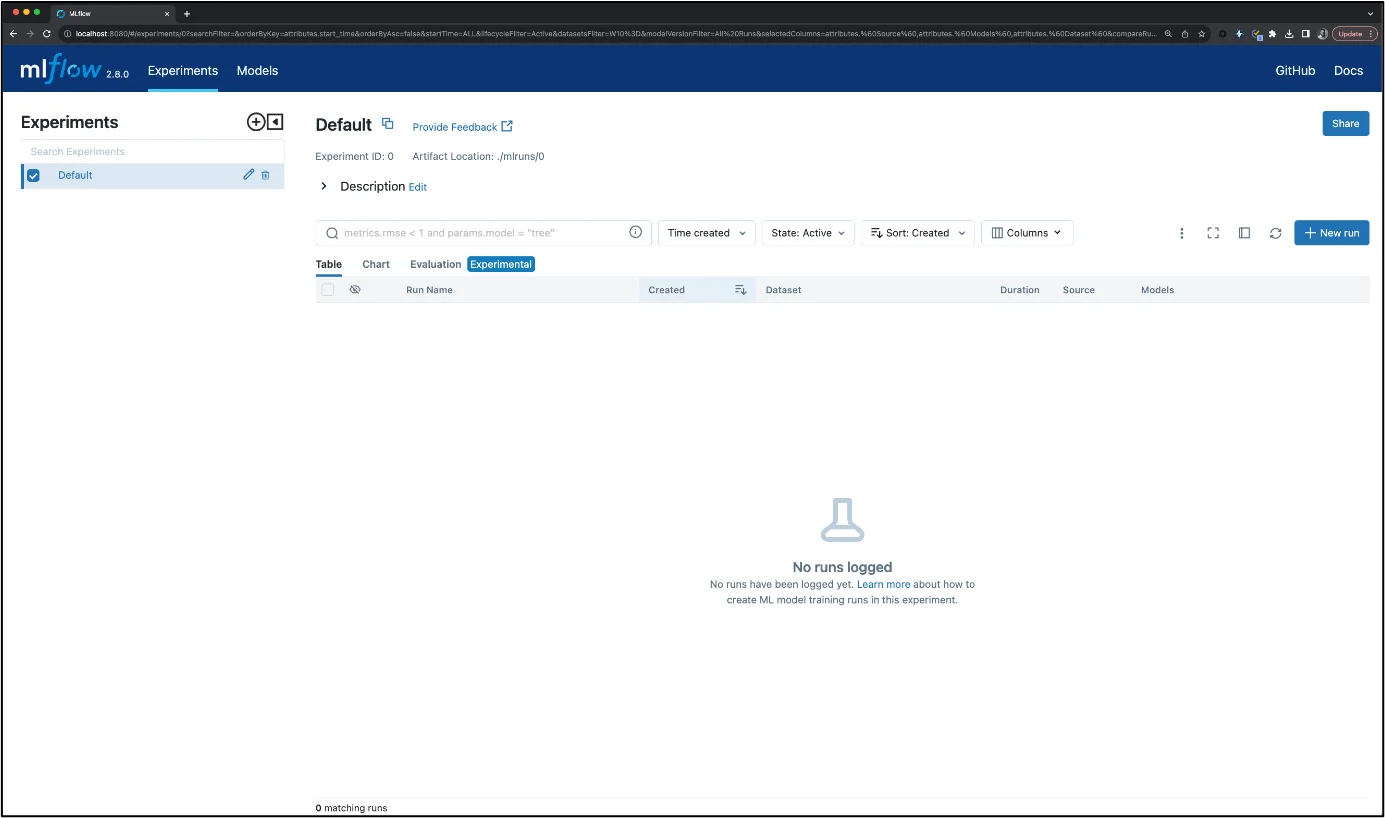Click the New run button
Viewport: 1385px width, 818px height.
[x=1332, y=233]
